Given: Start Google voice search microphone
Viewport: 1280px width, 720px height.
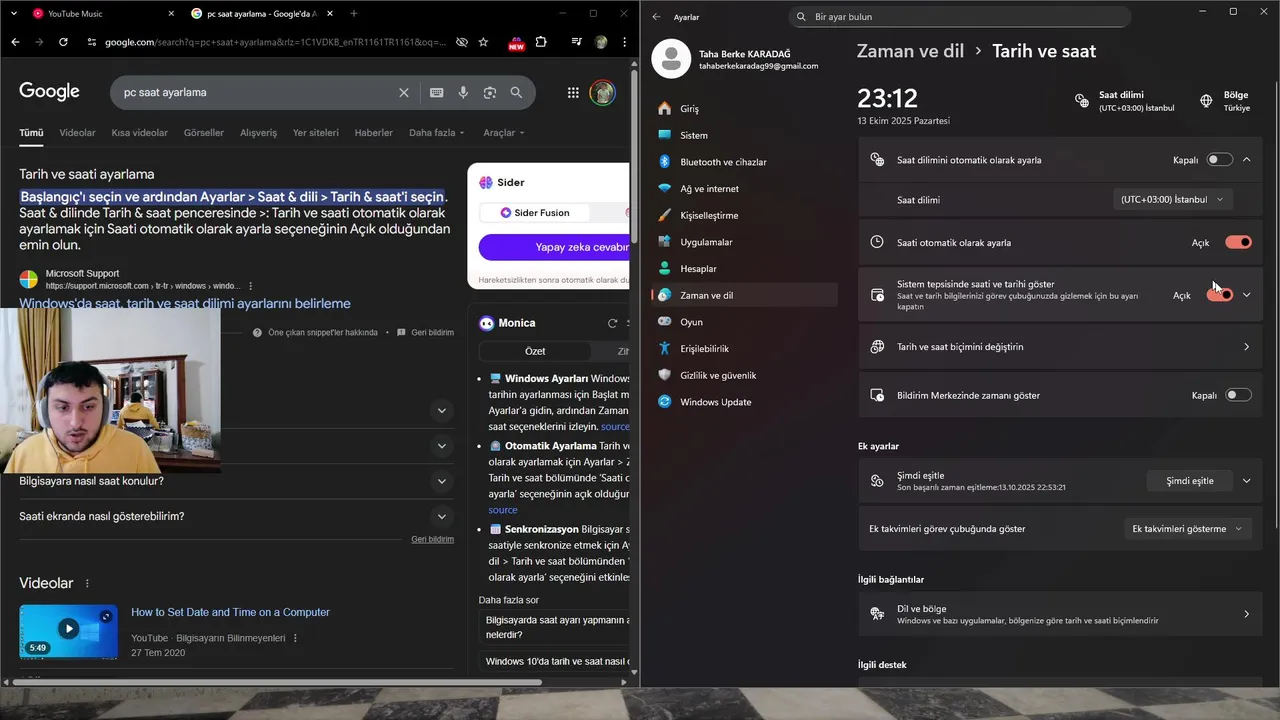Looking at the screenshot, I should click(463, 92).
